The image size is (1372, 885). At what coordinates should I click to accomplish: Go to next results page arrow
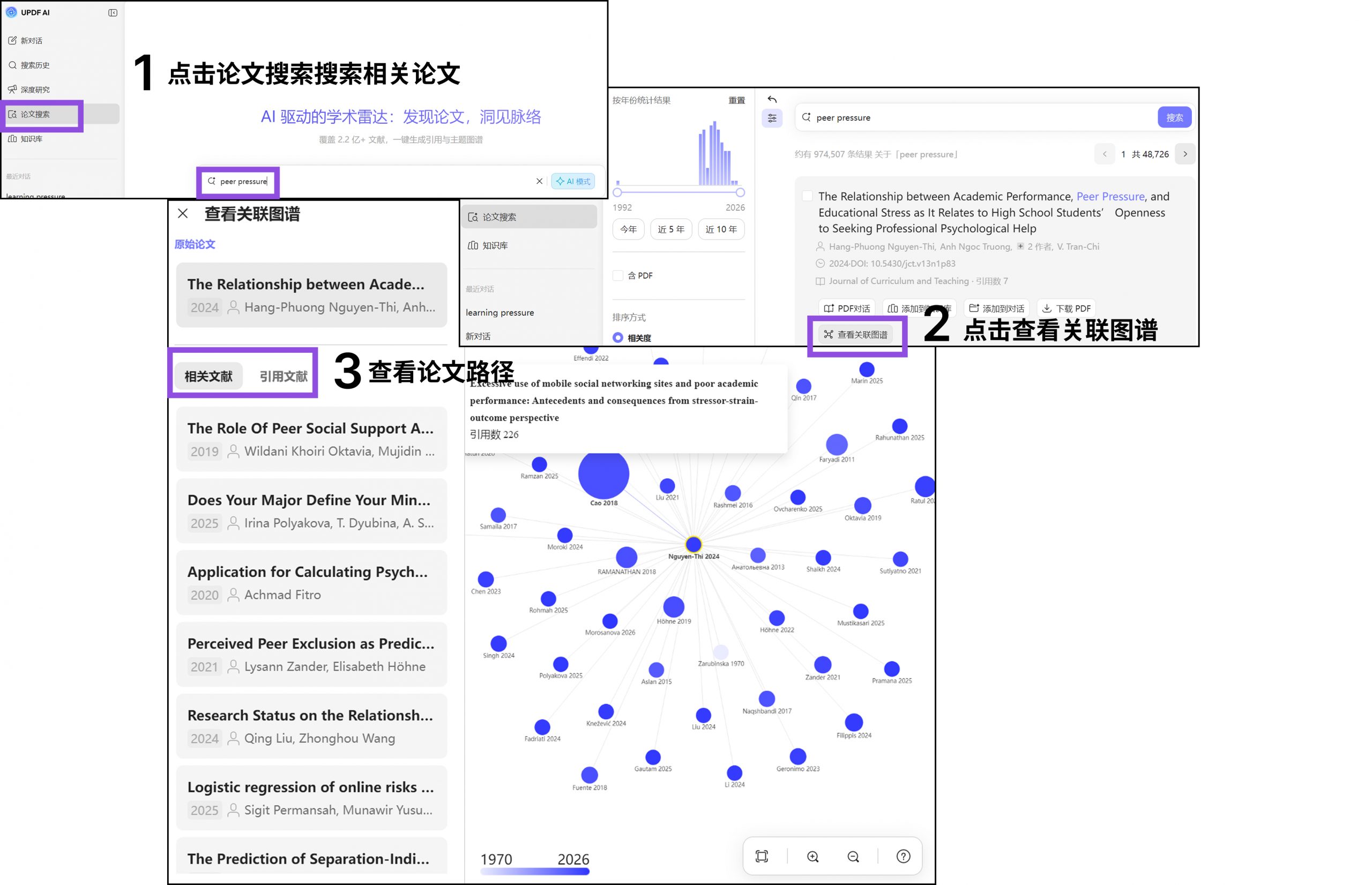pos(1185,154)
